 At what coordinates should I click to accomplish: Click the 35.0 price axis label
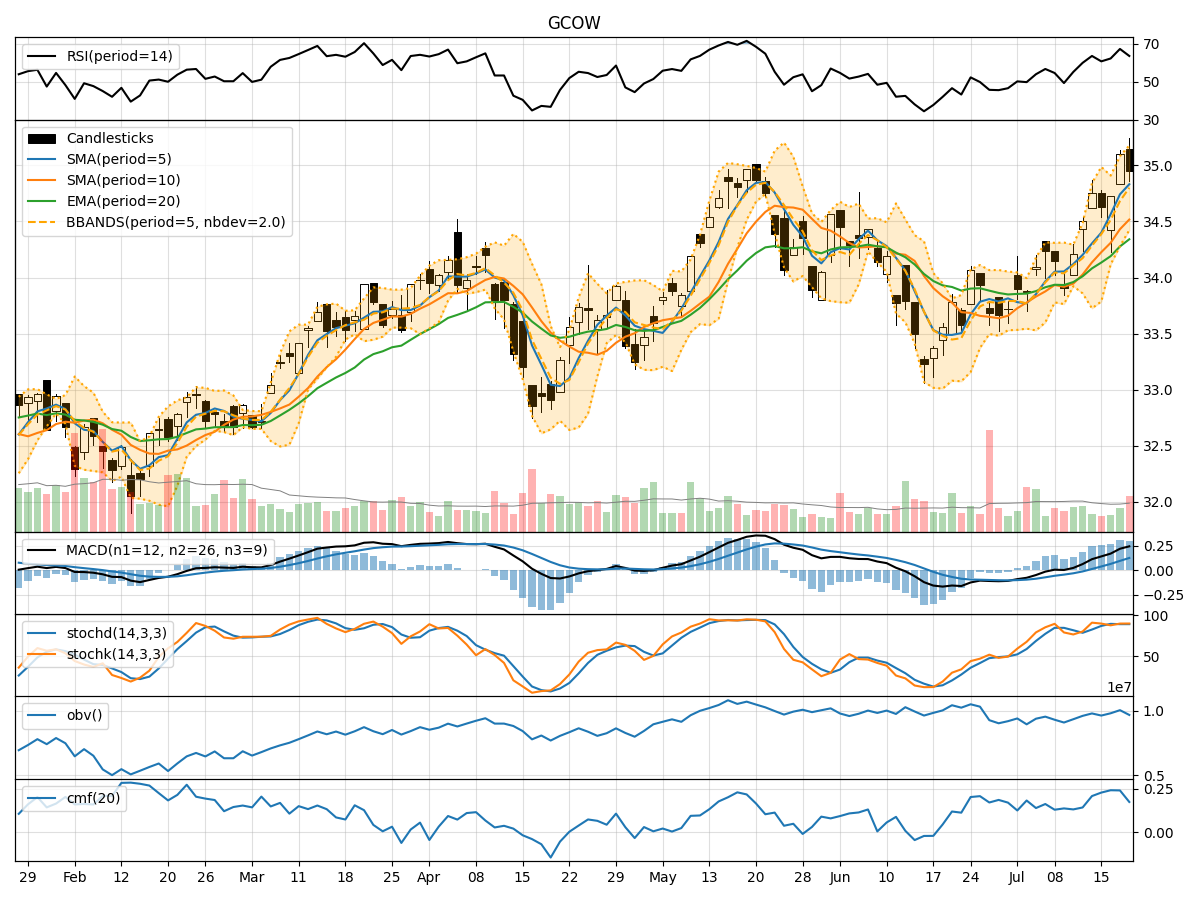pyautogui.click(x=1157, y=166)
